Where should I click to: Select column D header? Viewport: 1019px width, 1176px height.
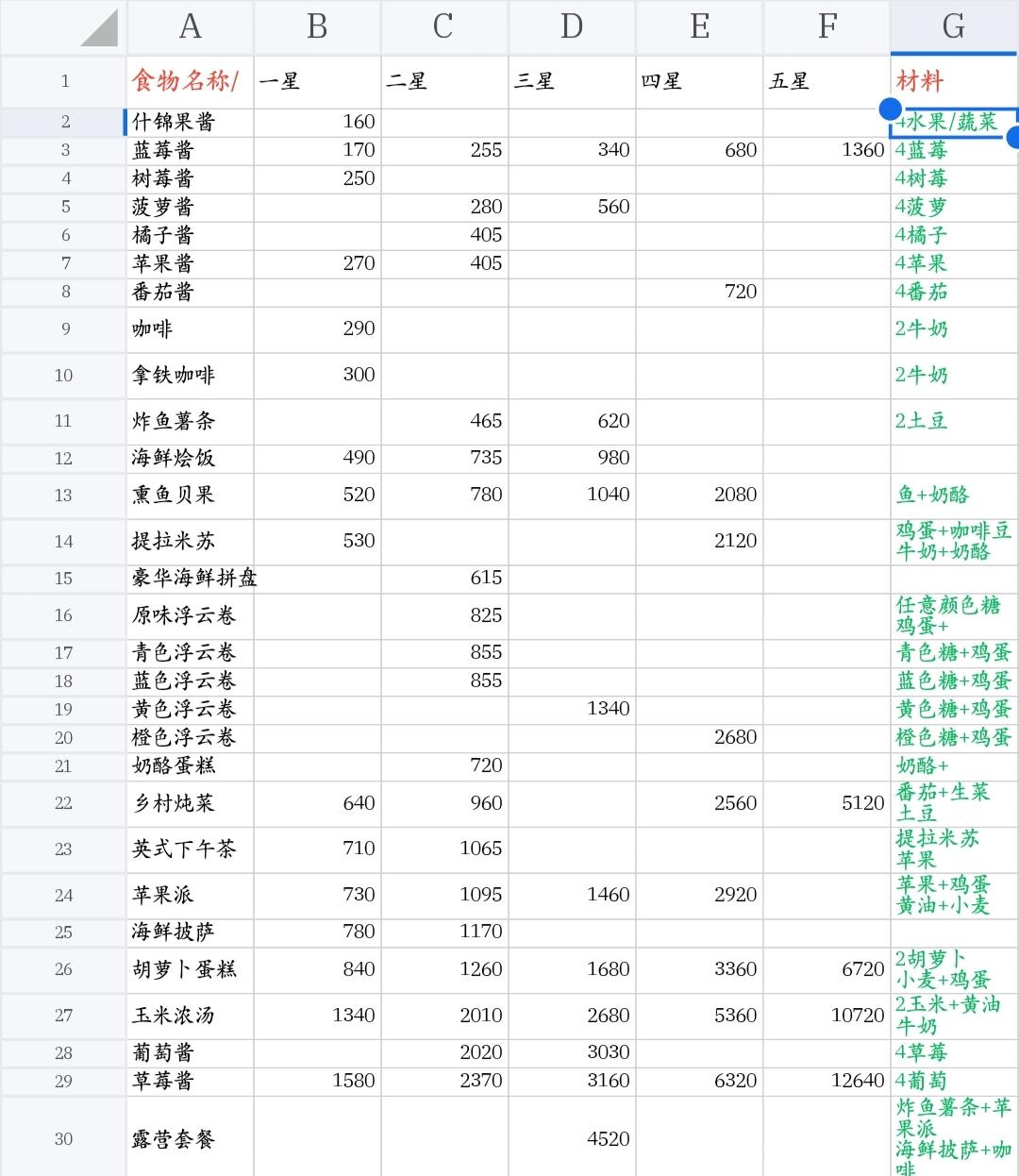click(x=572, y=27)
